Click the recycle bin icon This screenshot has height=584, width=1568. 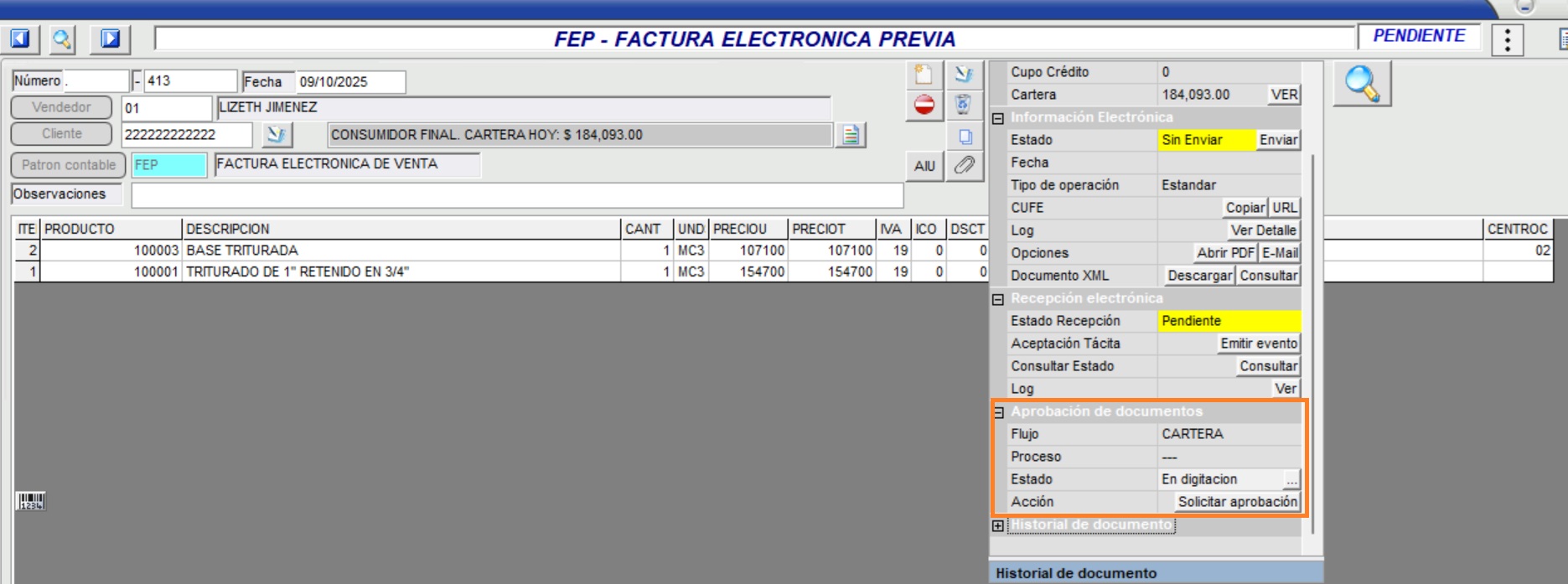point(963,105)
